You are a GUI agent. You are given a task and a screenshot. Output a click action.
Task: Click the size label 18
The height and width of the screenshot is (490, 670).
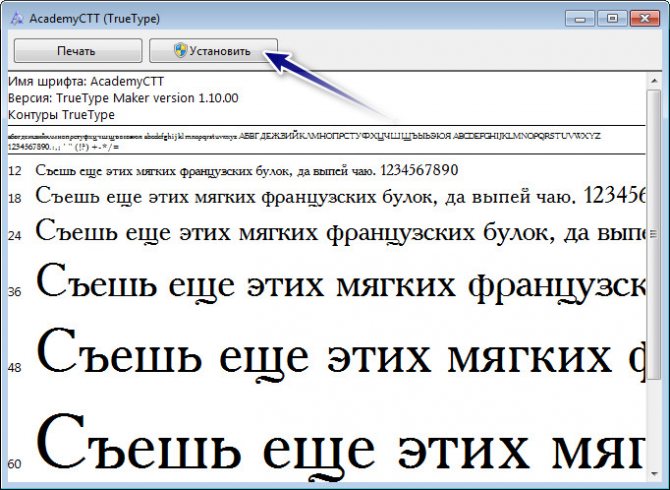point(15,198)
